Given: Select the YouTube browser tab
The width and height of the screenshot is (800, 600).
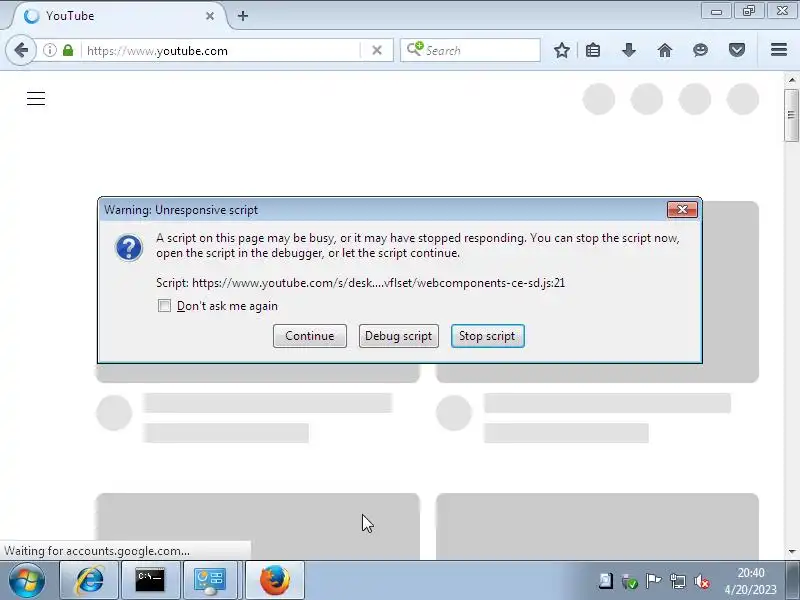Looking at the screenshot, I should coord(118,16).
